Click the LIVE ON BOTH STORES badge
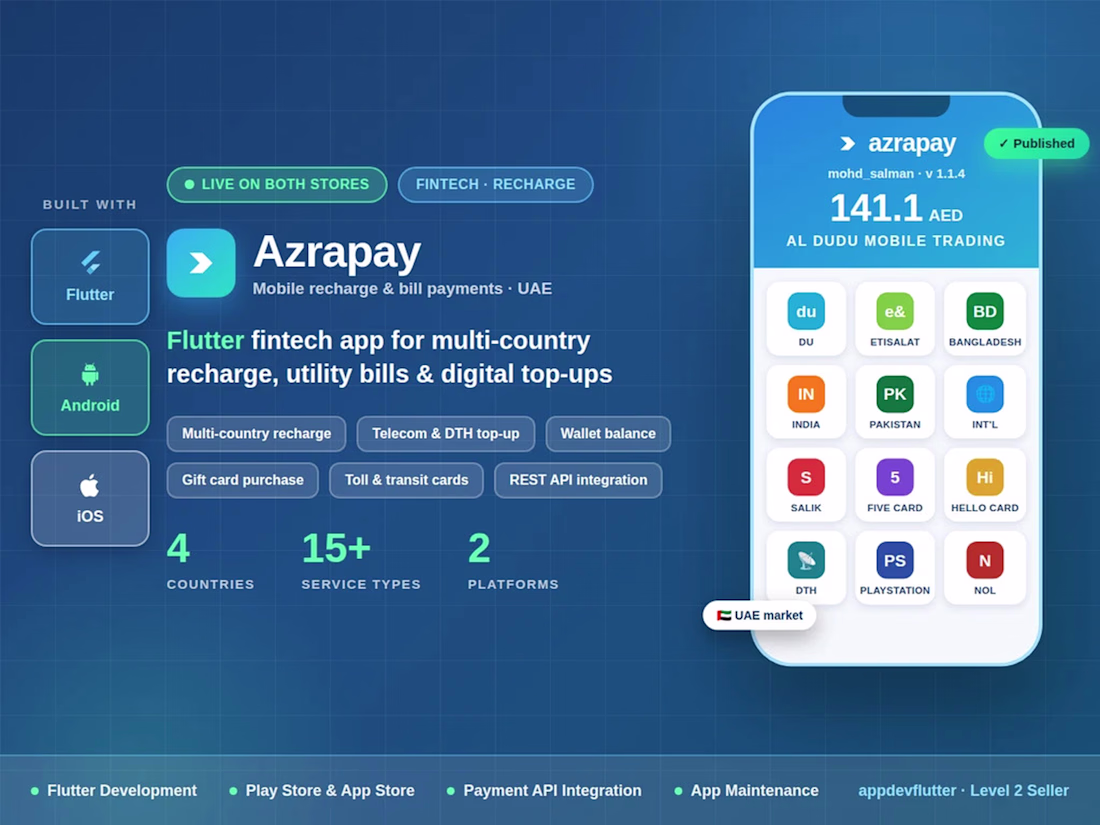1100x825 pixels. [x=276, y=185]
